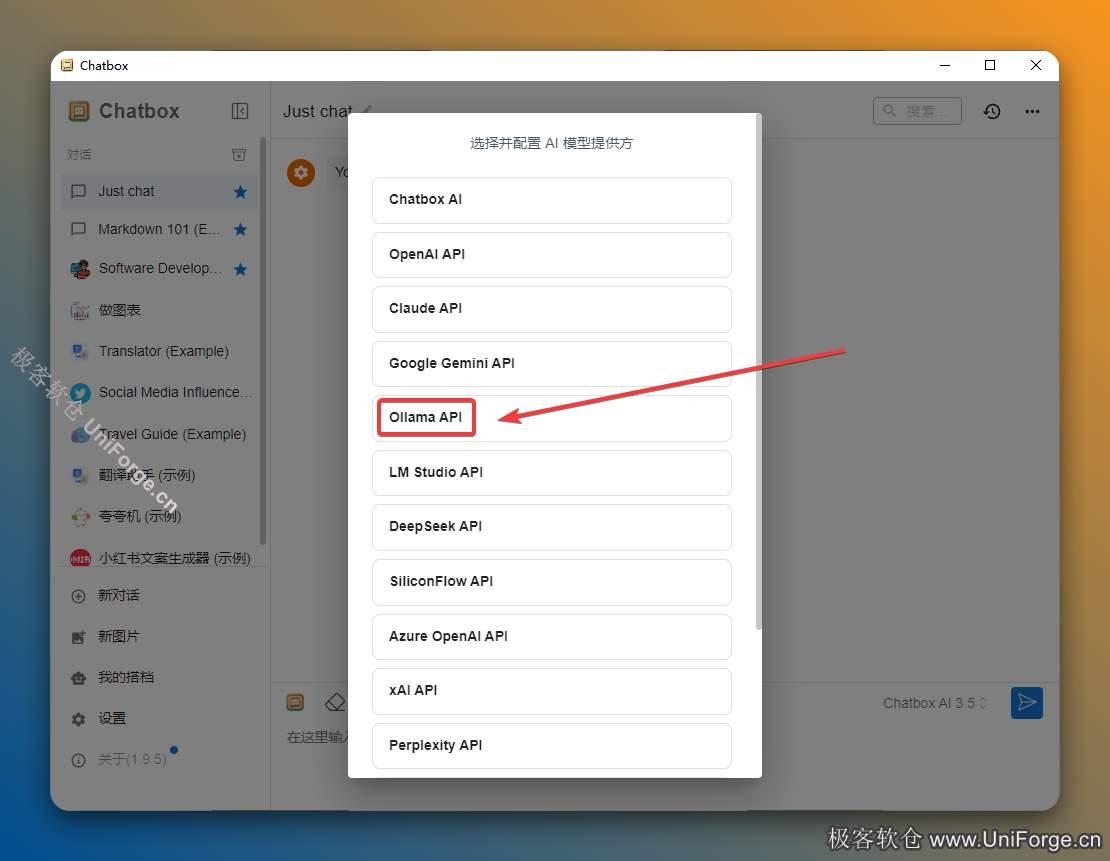The image size is (1110, 861).
Task: Select Perplexity API provider
Action: 551,746
